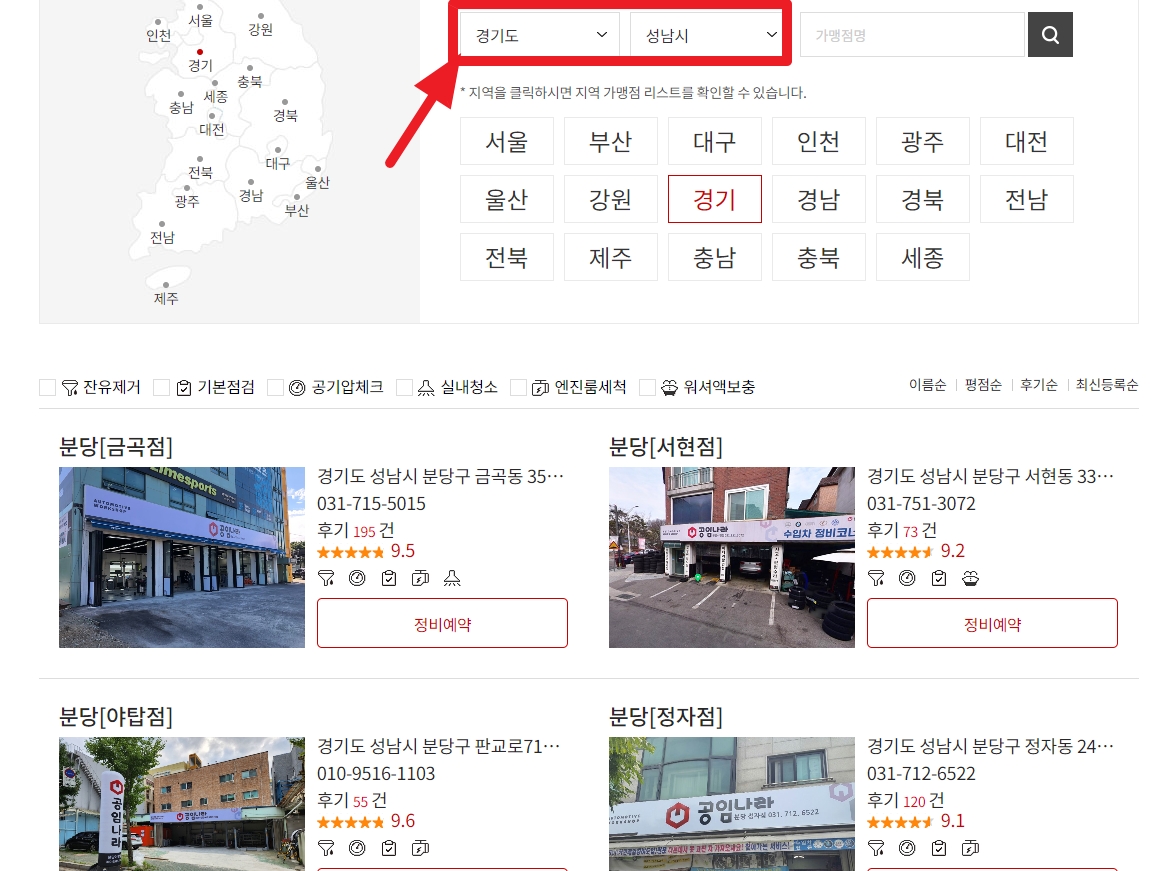Click 서현점 oil funnel service icon
The image size is (1173, 871).
click(x=876, y=578)
